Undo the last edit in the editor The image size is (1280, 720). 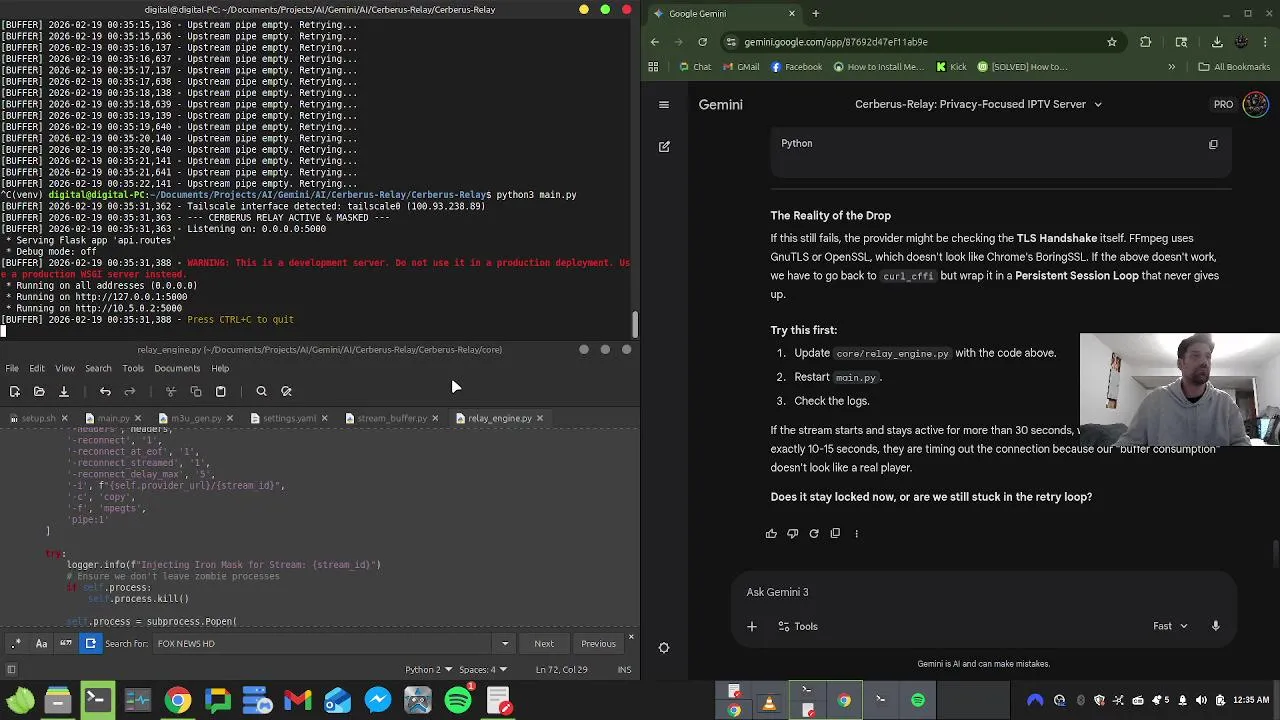click(105, 391)
